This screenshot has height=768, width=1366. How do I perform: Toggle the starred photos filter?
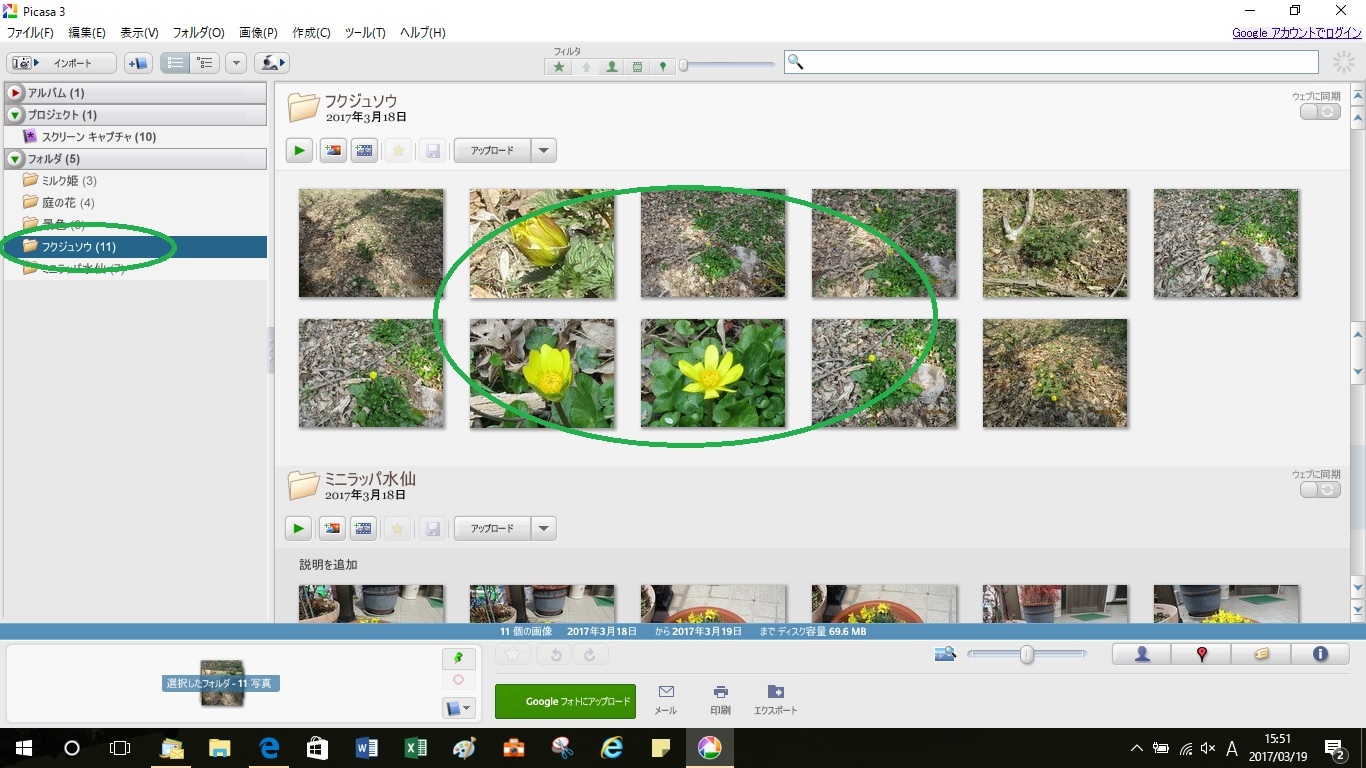559,67
